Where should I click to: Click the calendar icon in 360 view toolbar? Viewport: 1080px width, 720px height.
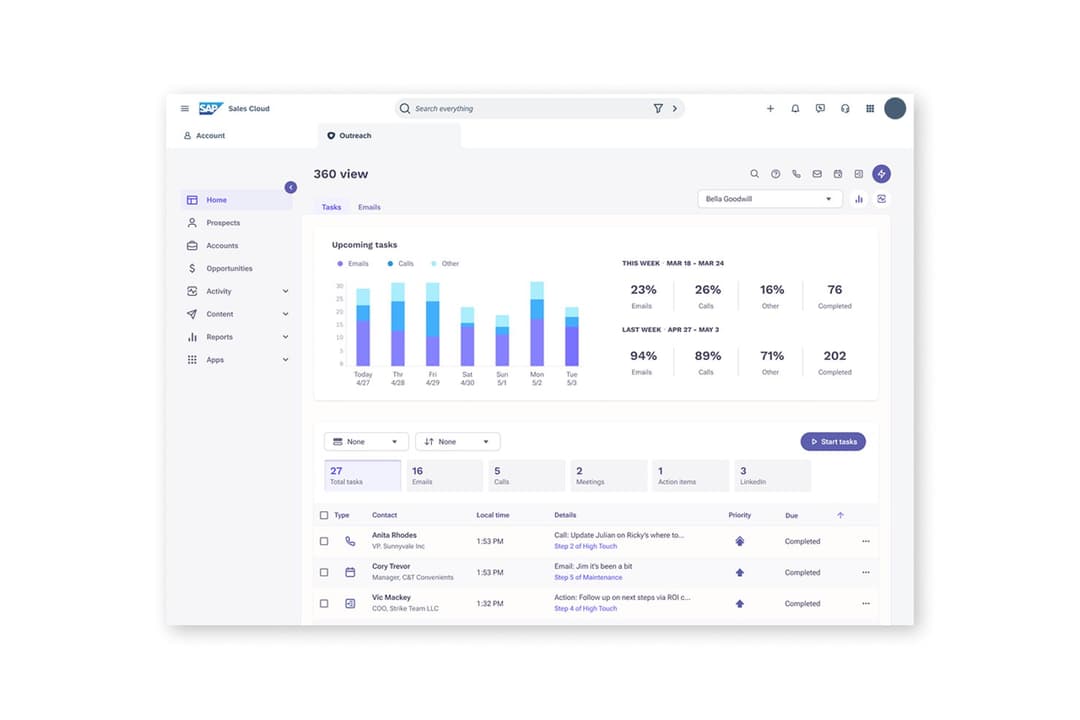pyautogui.click(x=838, y=174)
